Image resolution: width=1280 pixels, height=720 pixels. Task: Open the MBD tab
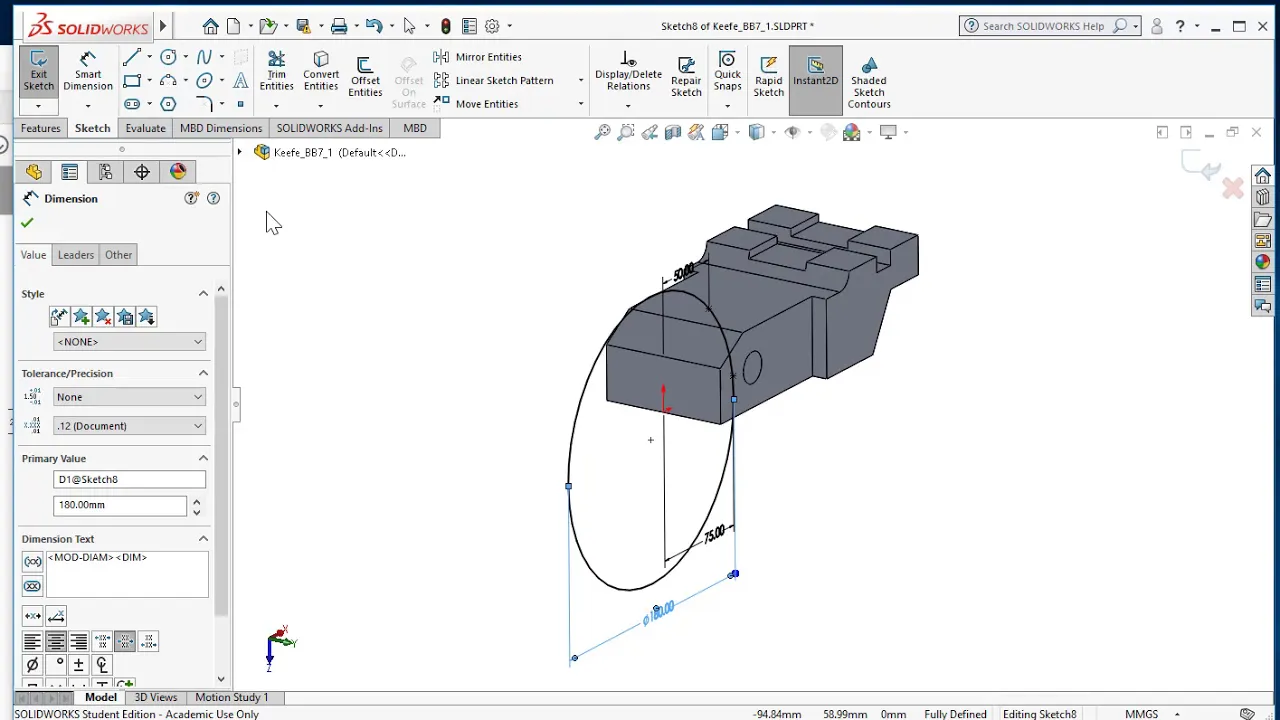(x=414, y=128)
